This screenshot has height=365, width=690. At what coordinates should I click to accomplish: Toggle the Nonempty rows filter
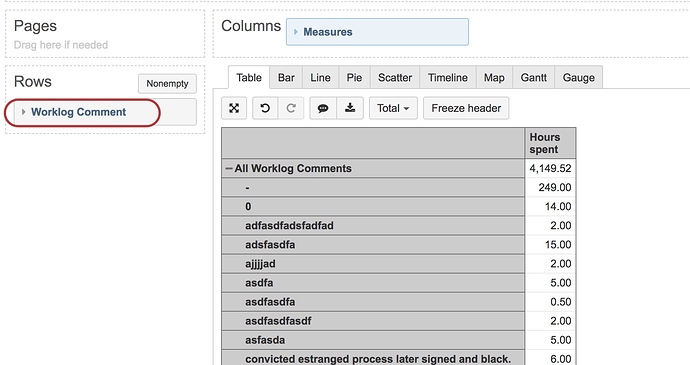click(x=167, y=84)
